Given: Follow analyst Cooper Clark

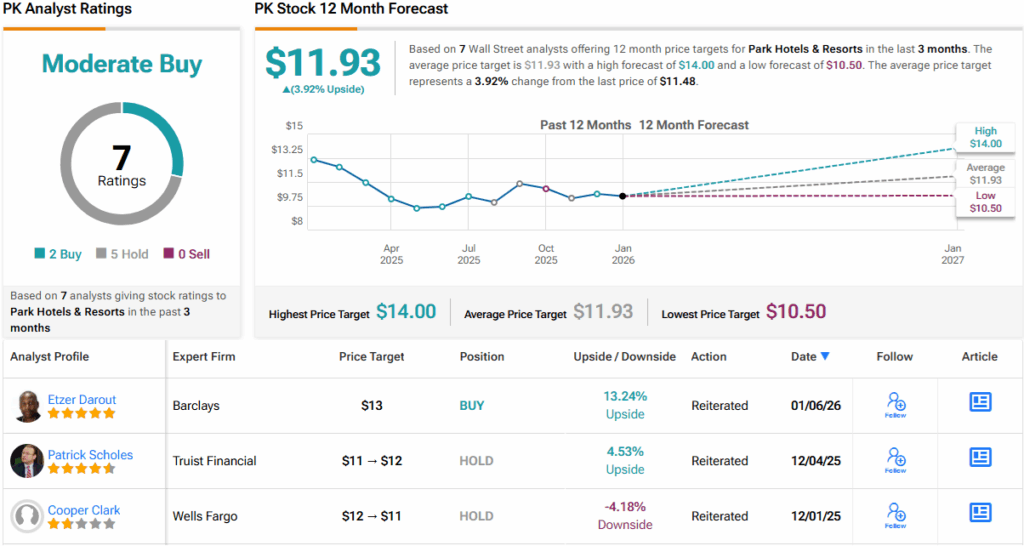Looking at the screenshot, I should click(895, 515).
